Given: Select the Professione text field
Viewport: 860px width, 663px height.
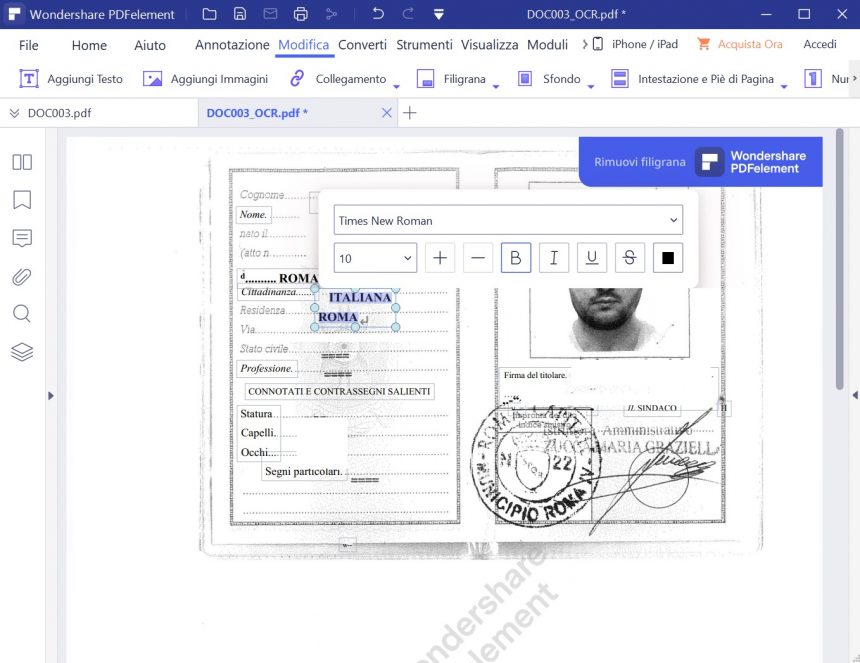Looking at the screenshot, I should coord(267,369).
